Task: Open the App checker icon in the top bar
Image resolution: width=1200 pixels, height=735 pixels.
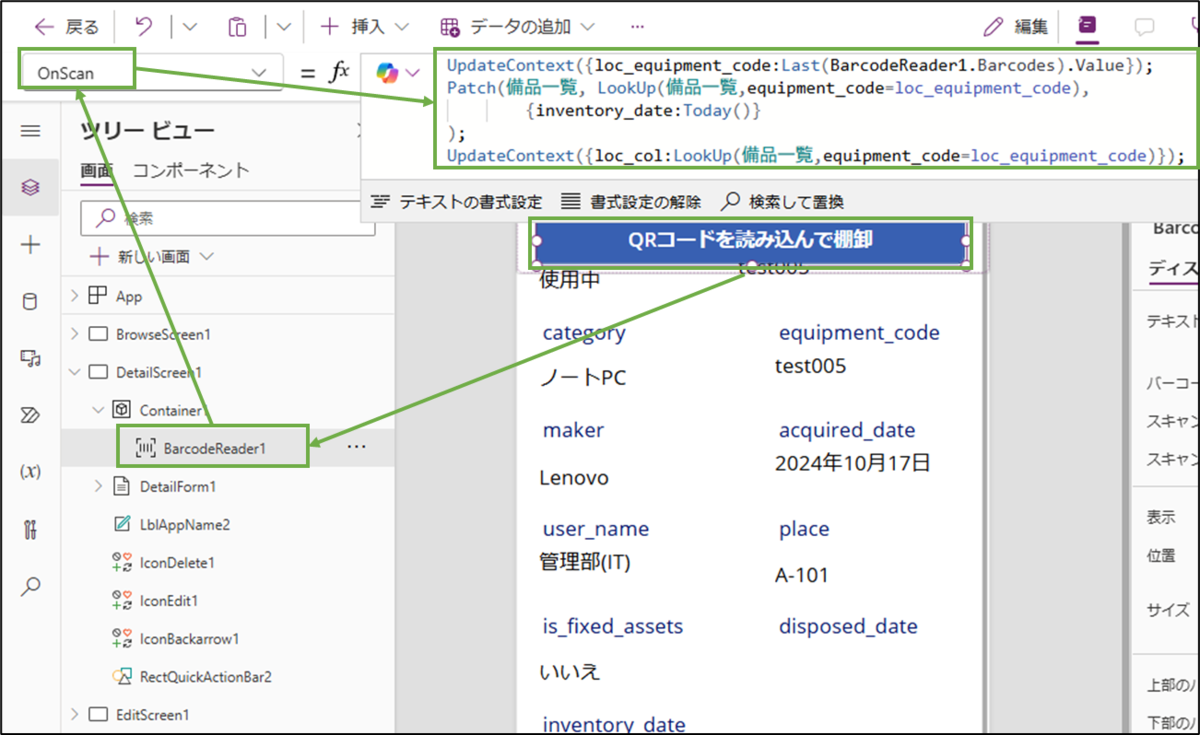Action: click(x=1089, y=26)
